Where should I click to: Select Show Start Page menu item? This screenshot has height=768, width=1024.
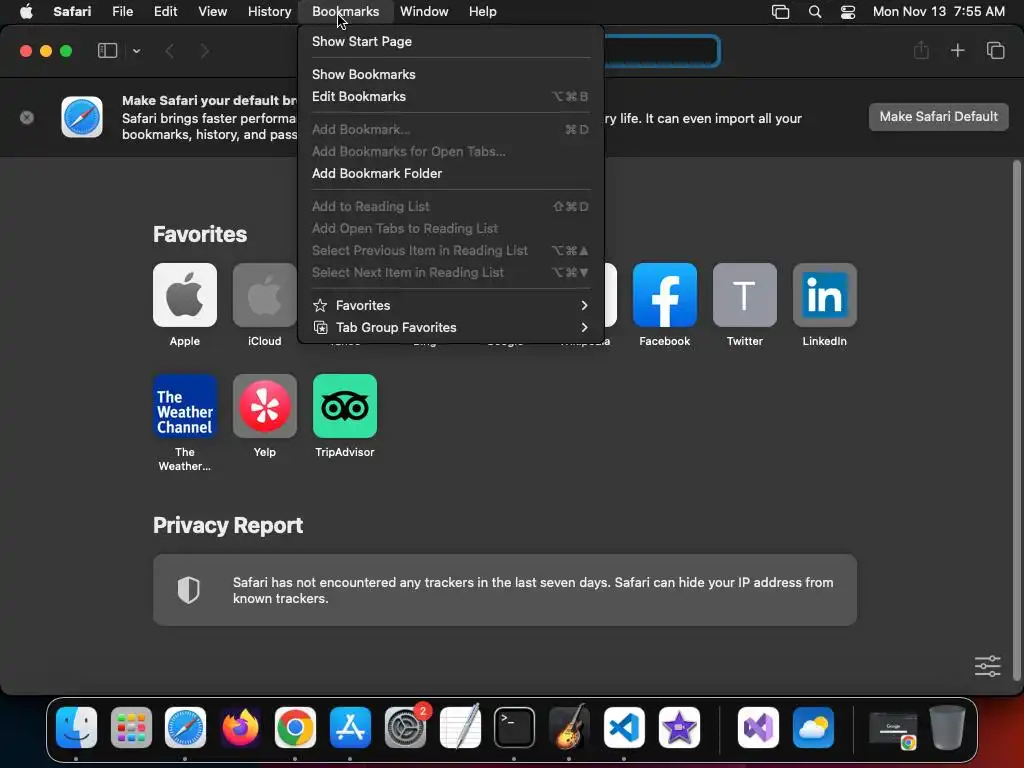click(x=451, y=41)
